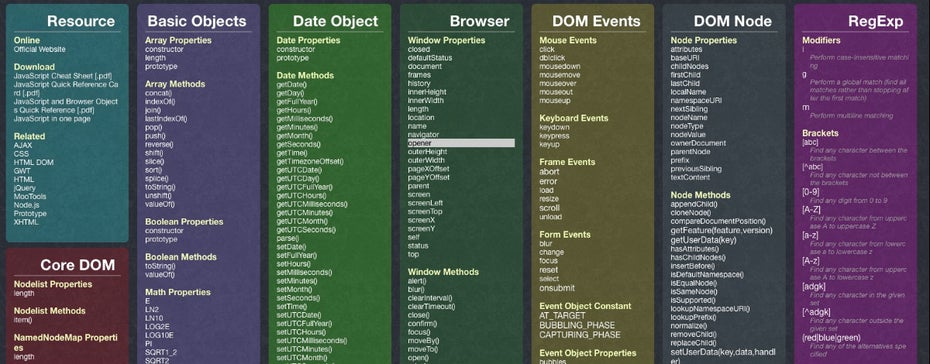930x364 pixels.
Task: Select getFullYear() date method
Action: pyautogui.click(x=297, y=101)
